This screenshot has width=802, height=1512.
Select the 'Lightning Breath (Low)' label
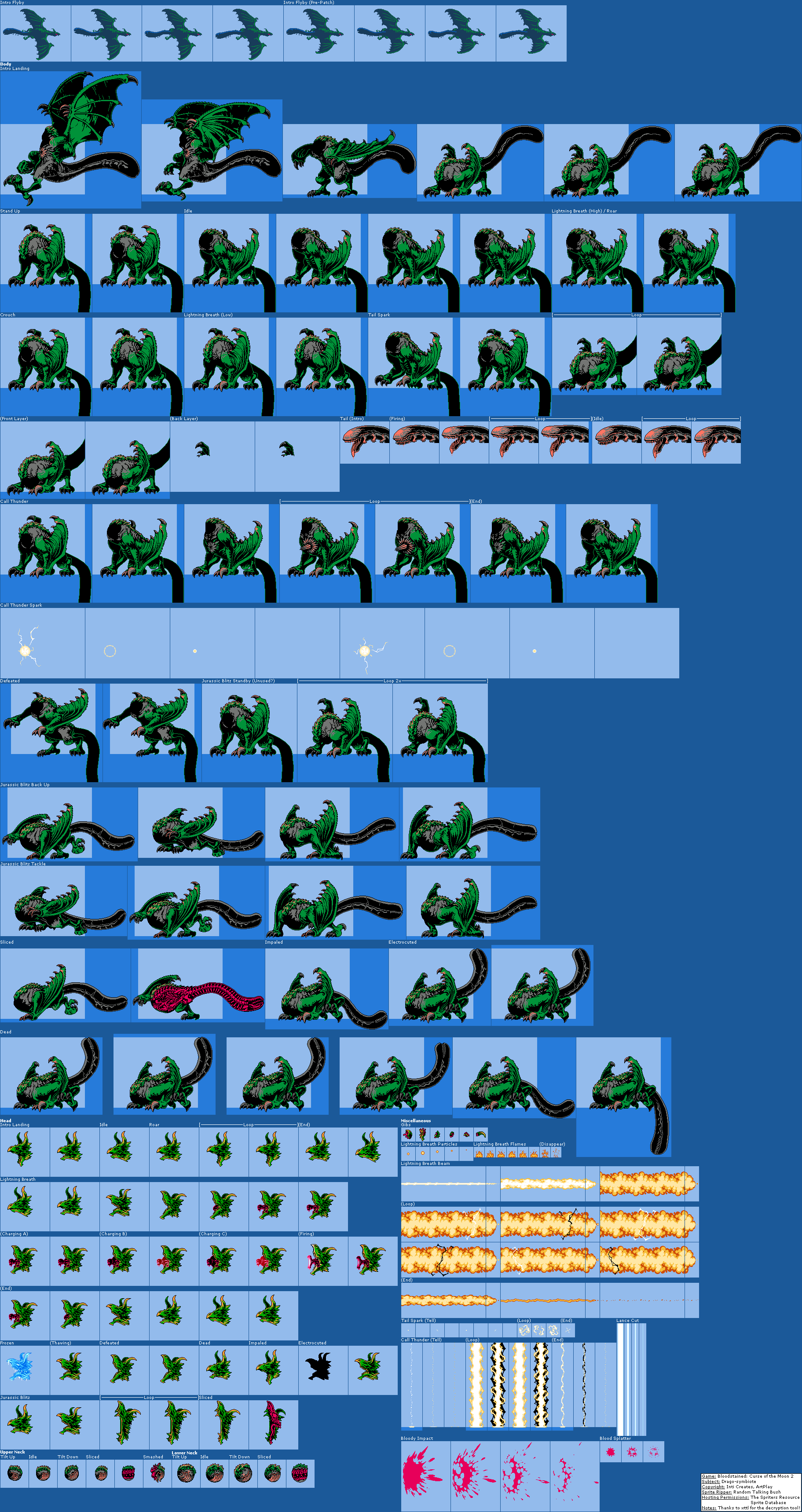point(209,315)
